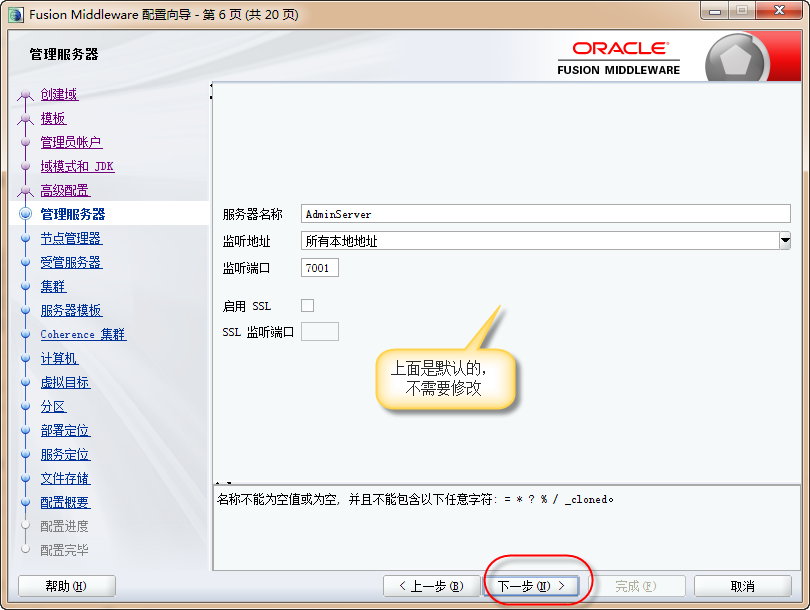Jump to the 文件存储 step
This screenshot has width=810, height=610.
[65, 479]
